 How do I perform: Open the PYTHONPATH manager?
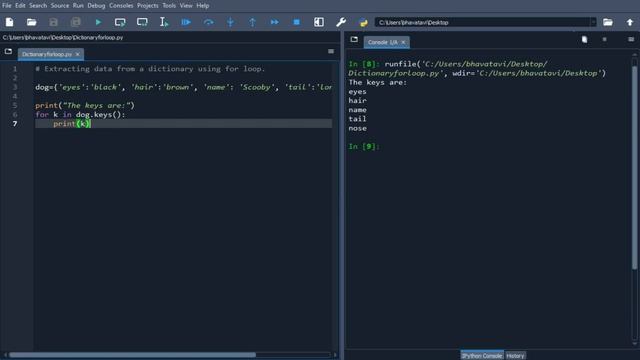click(x=363, y=22)
